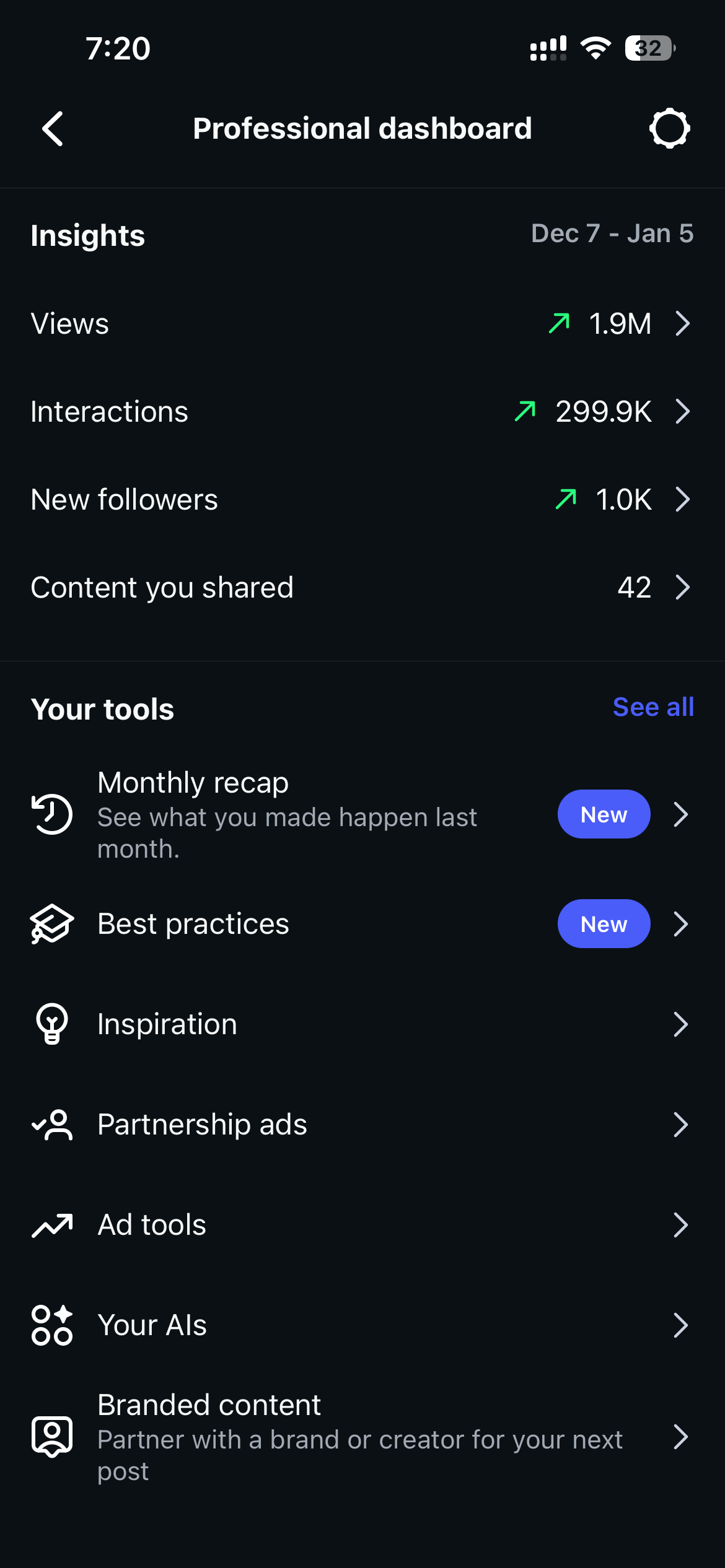The height and width of the screenshot is (1568, 725).
Task: Tap See all tools link
Action: [653, 707]
